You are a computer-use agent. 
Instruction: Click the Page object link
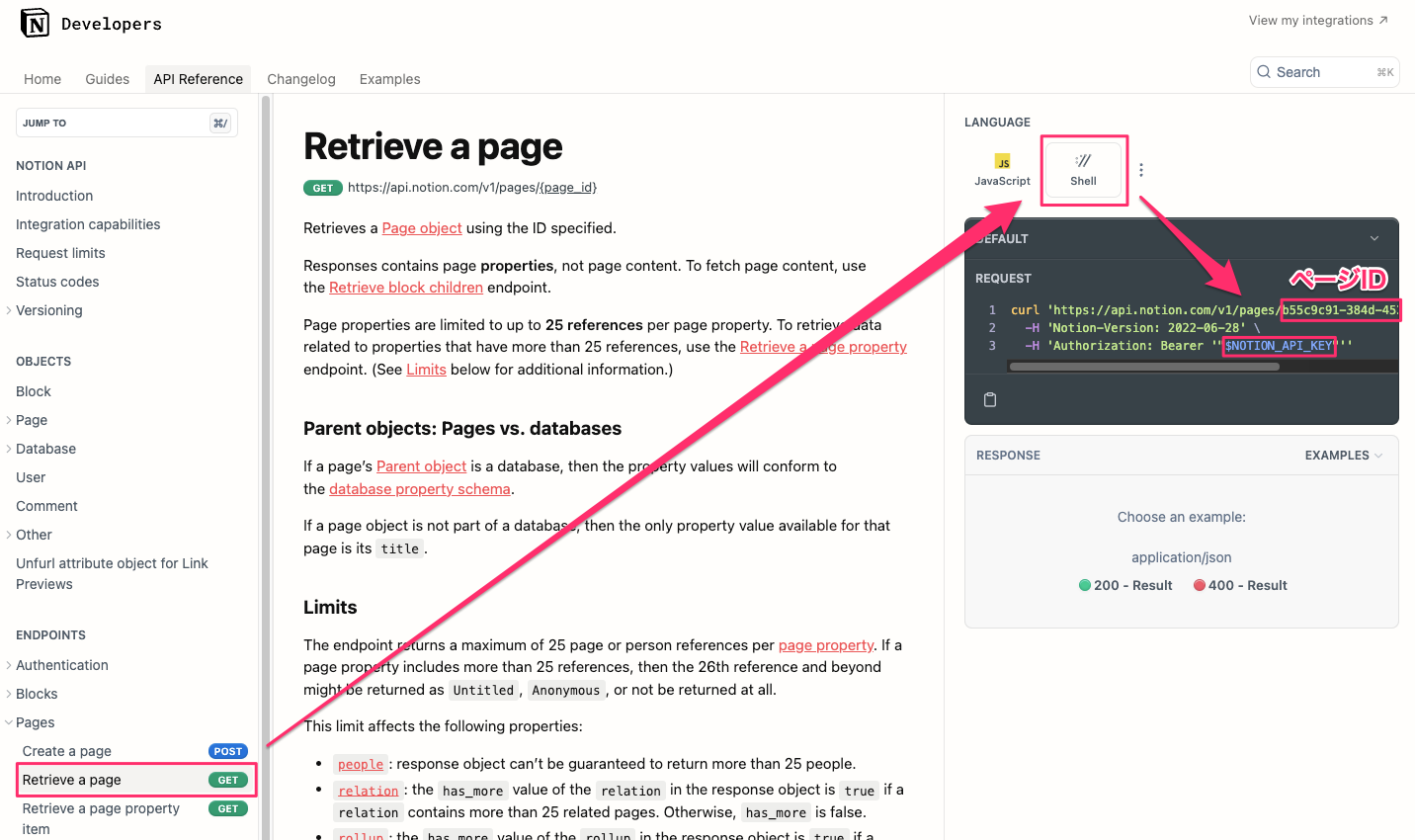[422, 227]
